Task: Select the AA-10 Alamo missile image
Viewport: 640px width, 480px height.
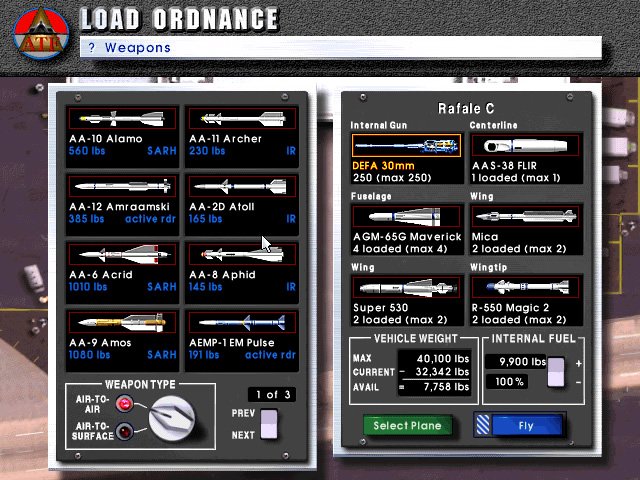Action: click(x=122, y=118)
